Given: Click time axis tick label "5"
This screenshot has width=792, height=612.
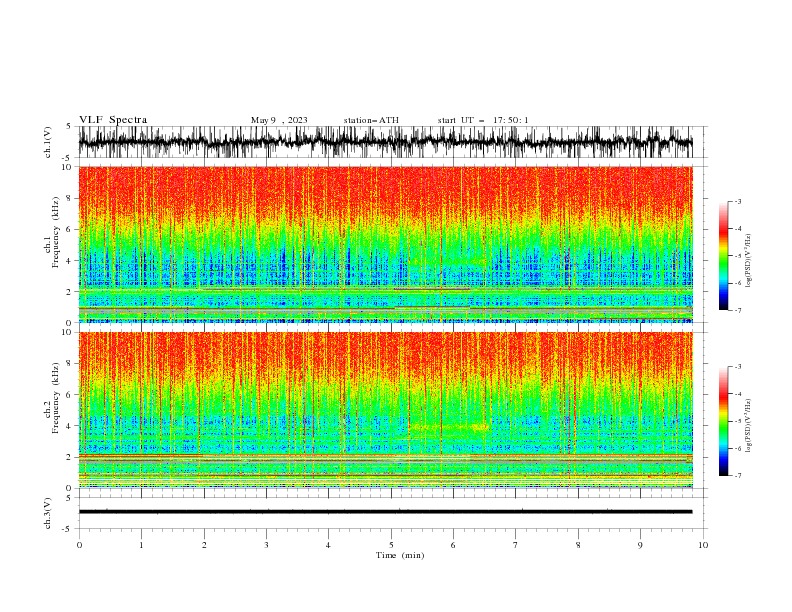Looking at the screenshot, I should [x=391, y=545].
